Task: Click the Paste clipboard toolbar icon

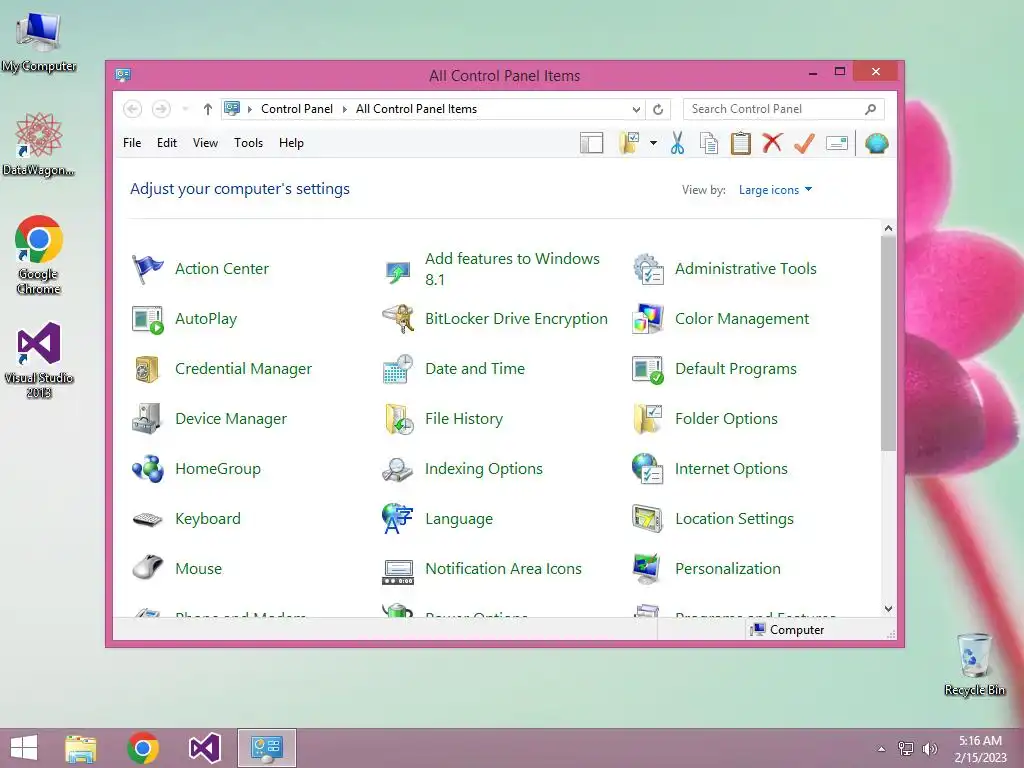Action: pos(741,143)
